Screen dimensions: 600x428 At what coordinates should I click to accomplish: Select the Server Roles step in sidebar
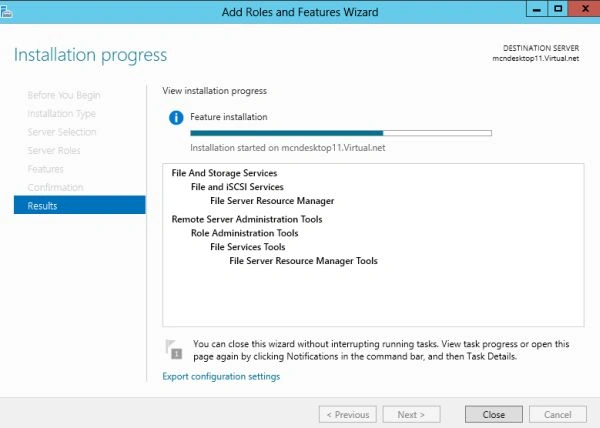pos(54,151)
